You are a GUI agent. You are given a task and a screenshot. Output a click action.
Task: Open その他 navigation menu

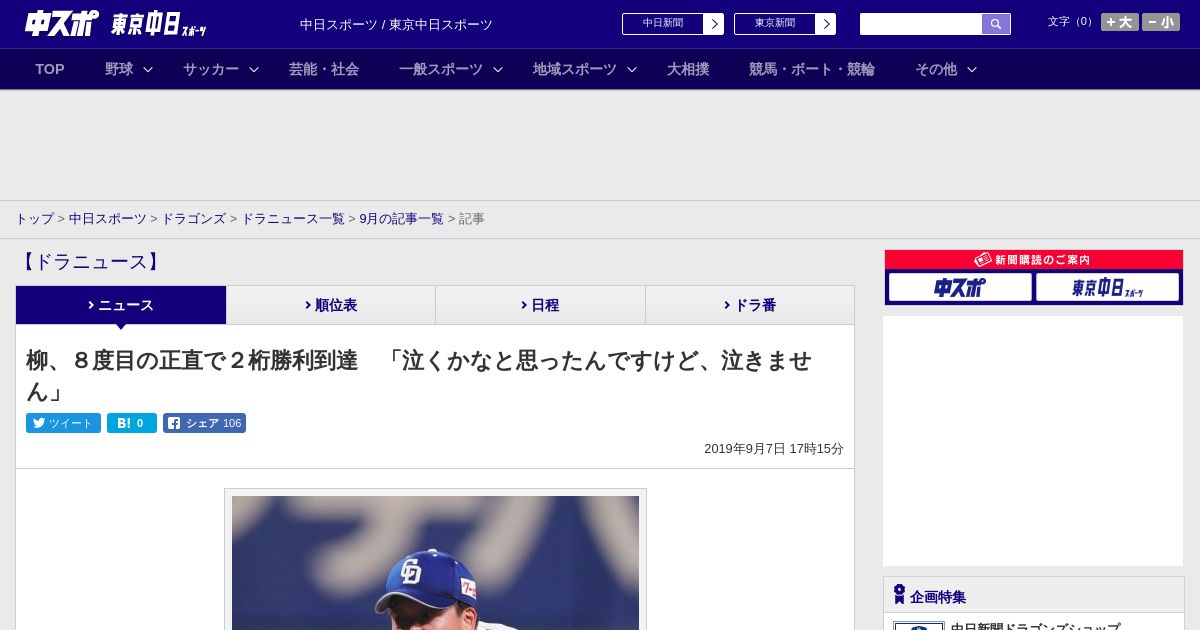coord(936,69)
